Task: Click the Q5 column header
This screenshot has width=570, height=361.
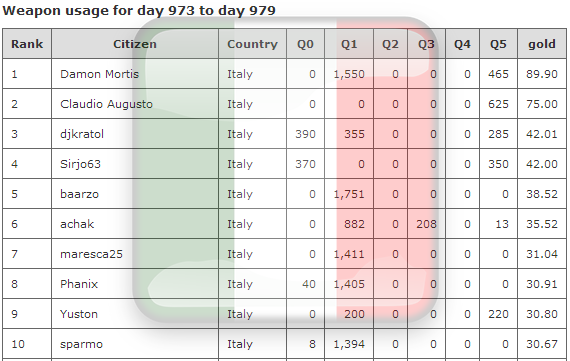Action: [x=498, y=44]
